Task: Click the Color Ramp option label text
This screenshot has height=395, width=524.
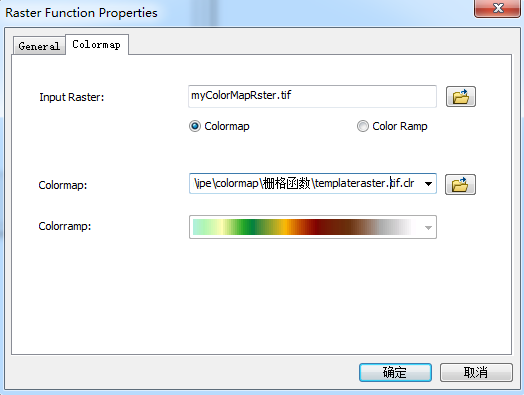Action: coord(400,126)
